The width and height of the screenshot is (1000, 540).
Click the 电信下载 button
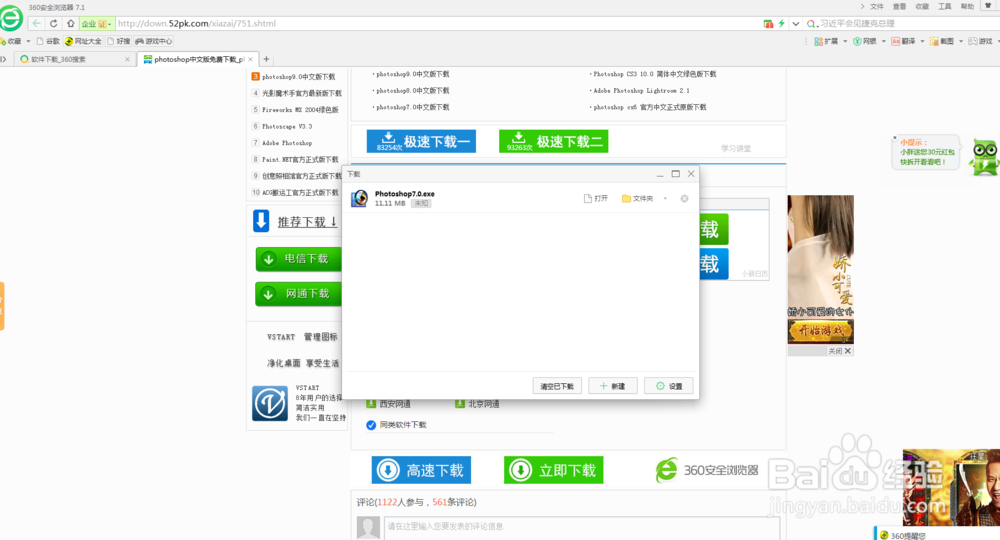pos(298,259)
